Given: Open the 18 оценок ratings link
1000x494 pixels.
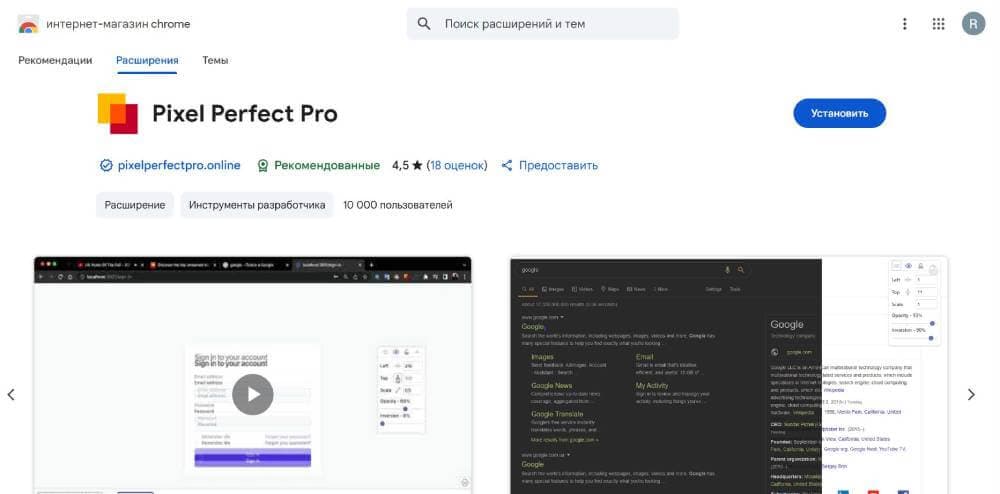Looking at the screenshot, I should (x=457, y=165).
